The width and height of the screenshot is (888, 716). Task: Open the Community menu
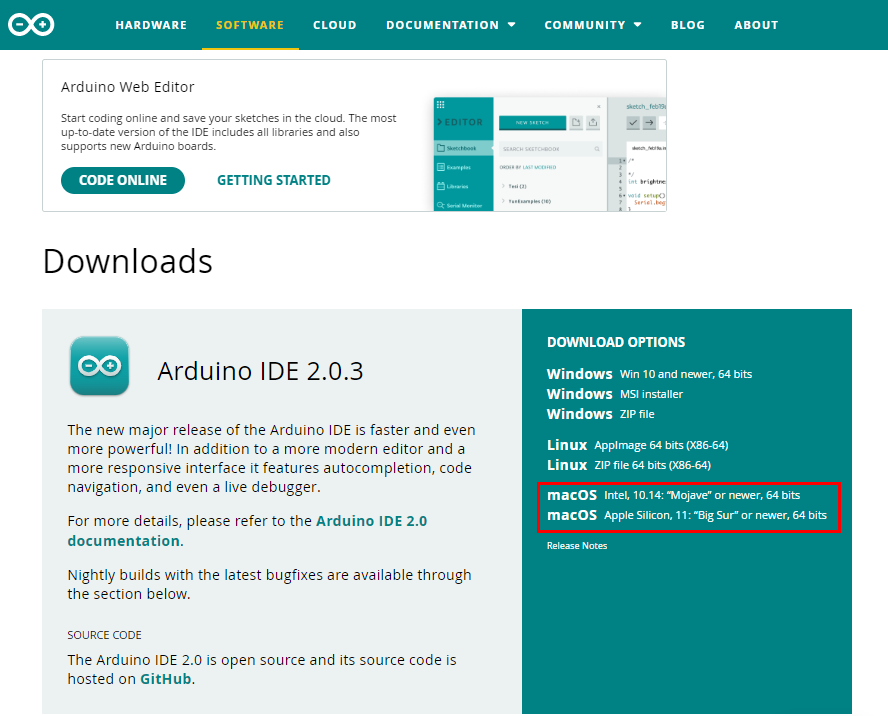(x=584, y=25)
